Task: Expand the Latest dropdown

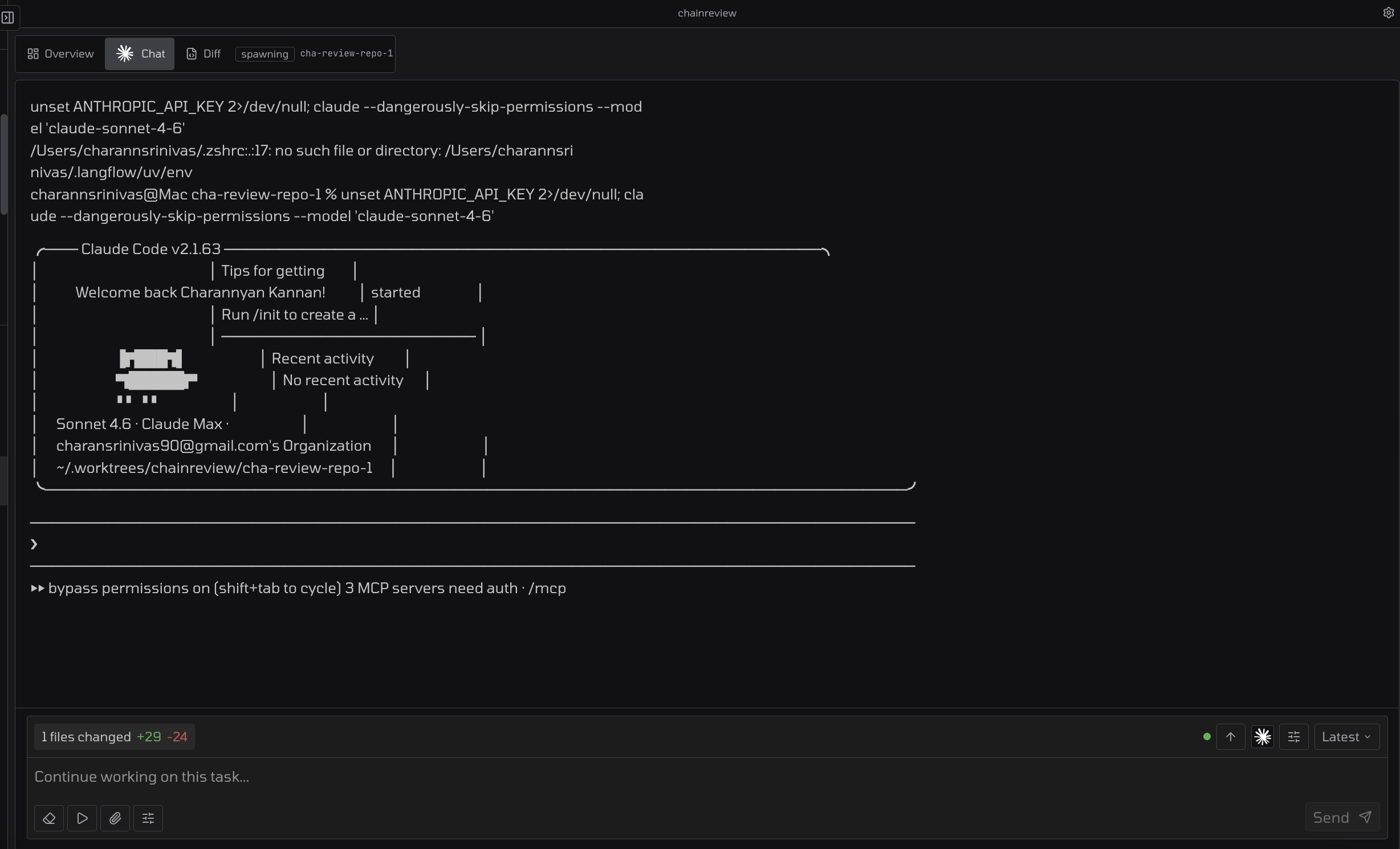Action: coord(1346,737)
